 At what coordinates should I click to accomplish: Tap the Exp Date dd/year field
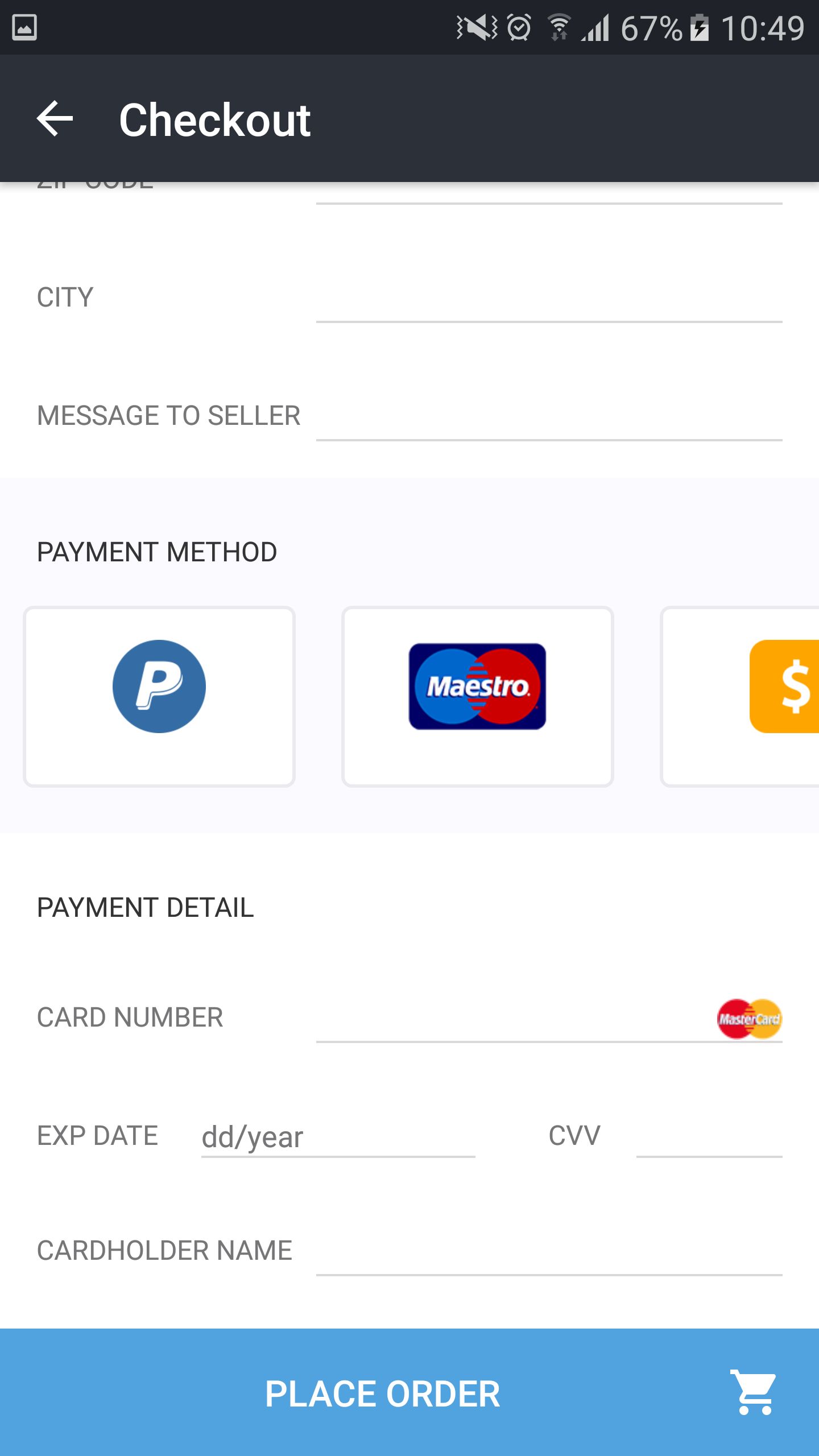pos(338,1137)
